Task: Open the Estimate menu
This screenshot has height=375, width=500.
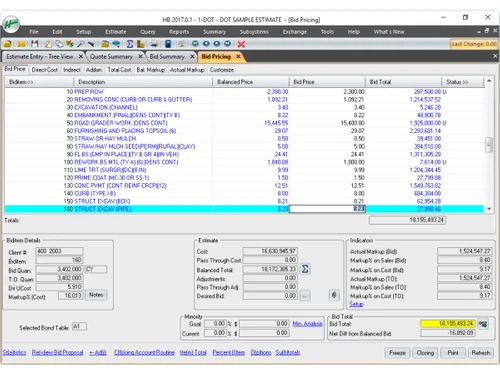Action: (x=116, y=32)
